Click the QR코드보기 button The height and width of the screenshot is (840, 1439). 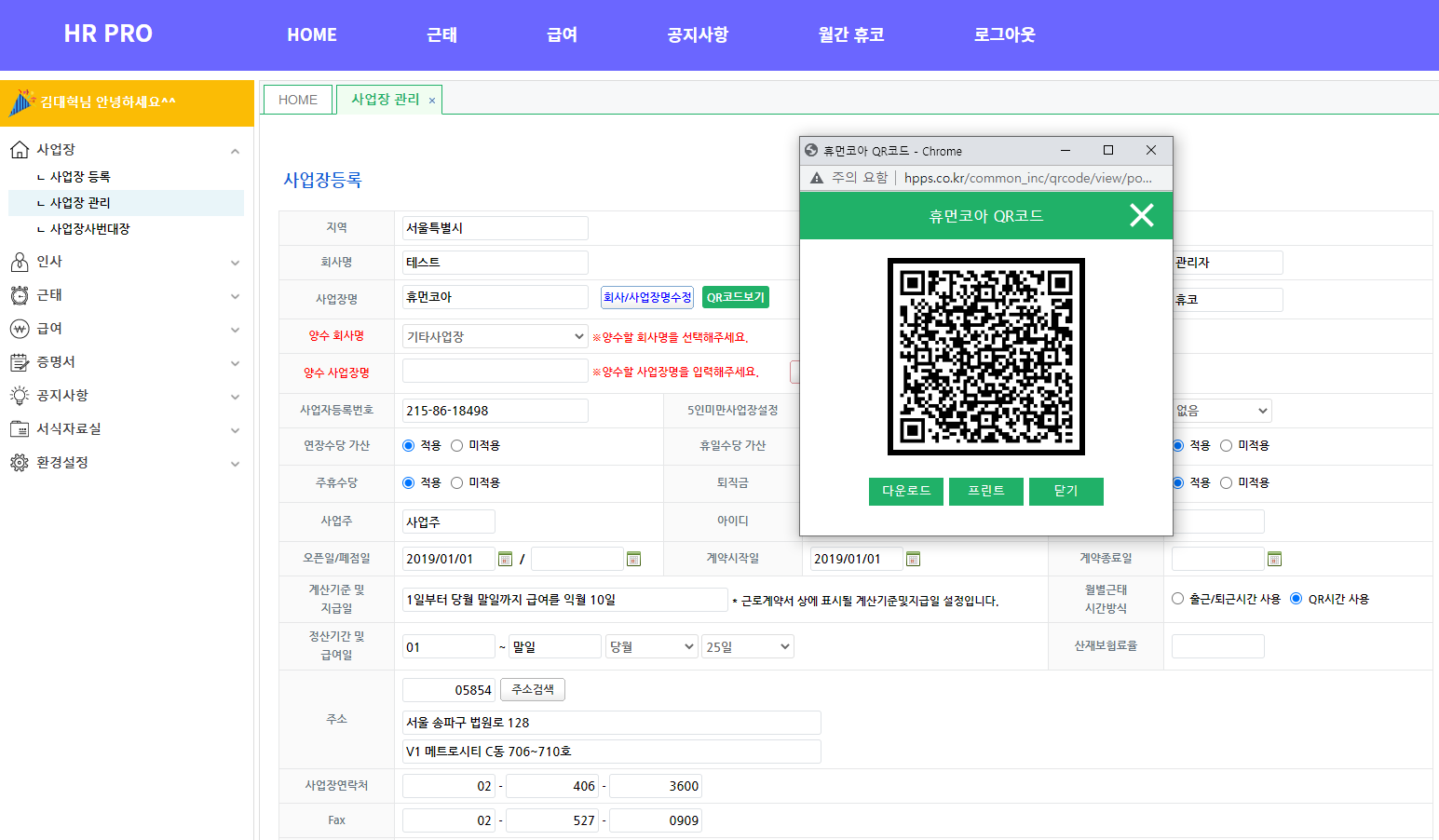[736, 297]
